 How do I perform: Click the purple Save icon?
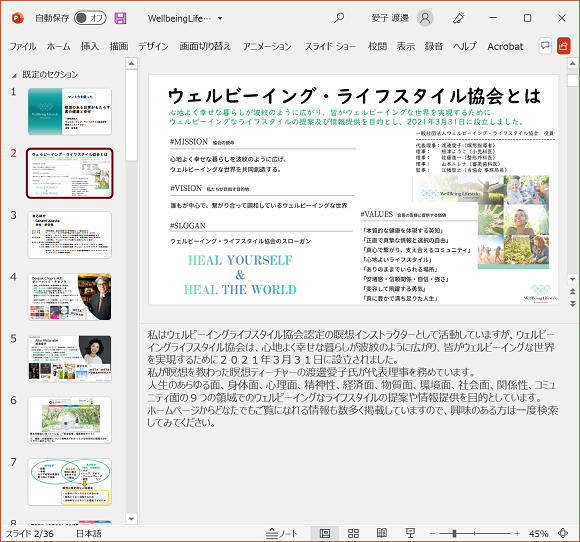click(x=120, y=18)
